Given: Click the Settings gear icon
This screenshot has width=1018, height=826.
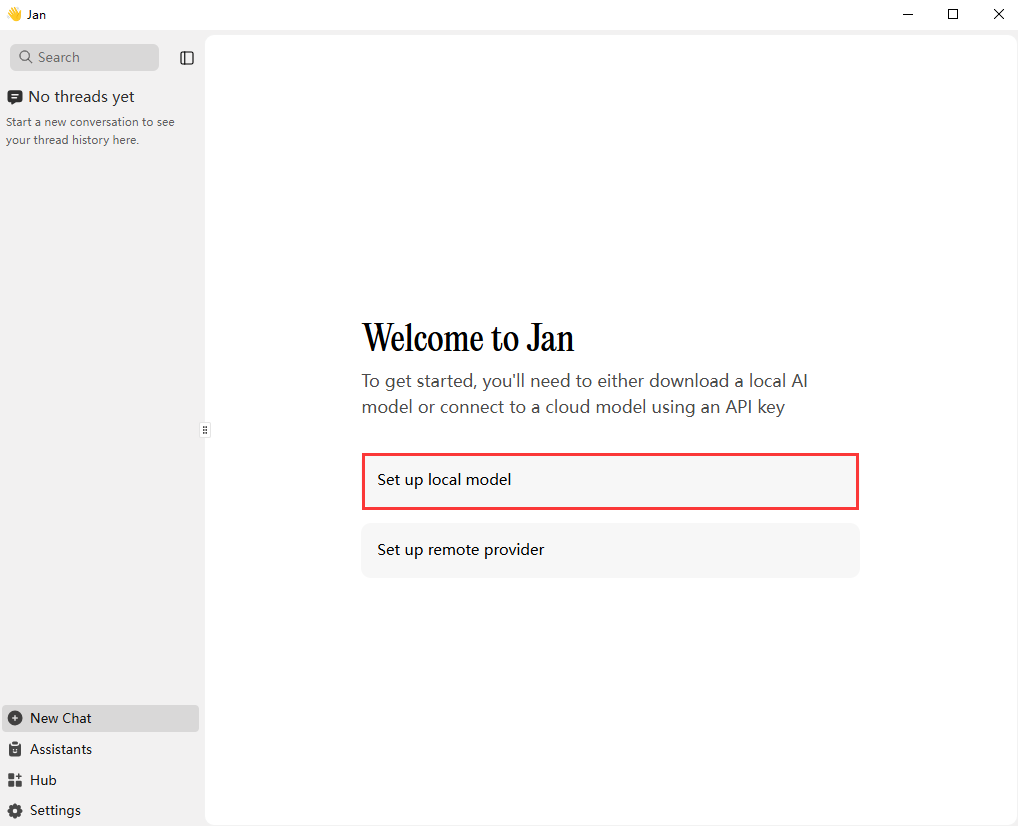Looking at the screenshot, I should coord(15,811).
